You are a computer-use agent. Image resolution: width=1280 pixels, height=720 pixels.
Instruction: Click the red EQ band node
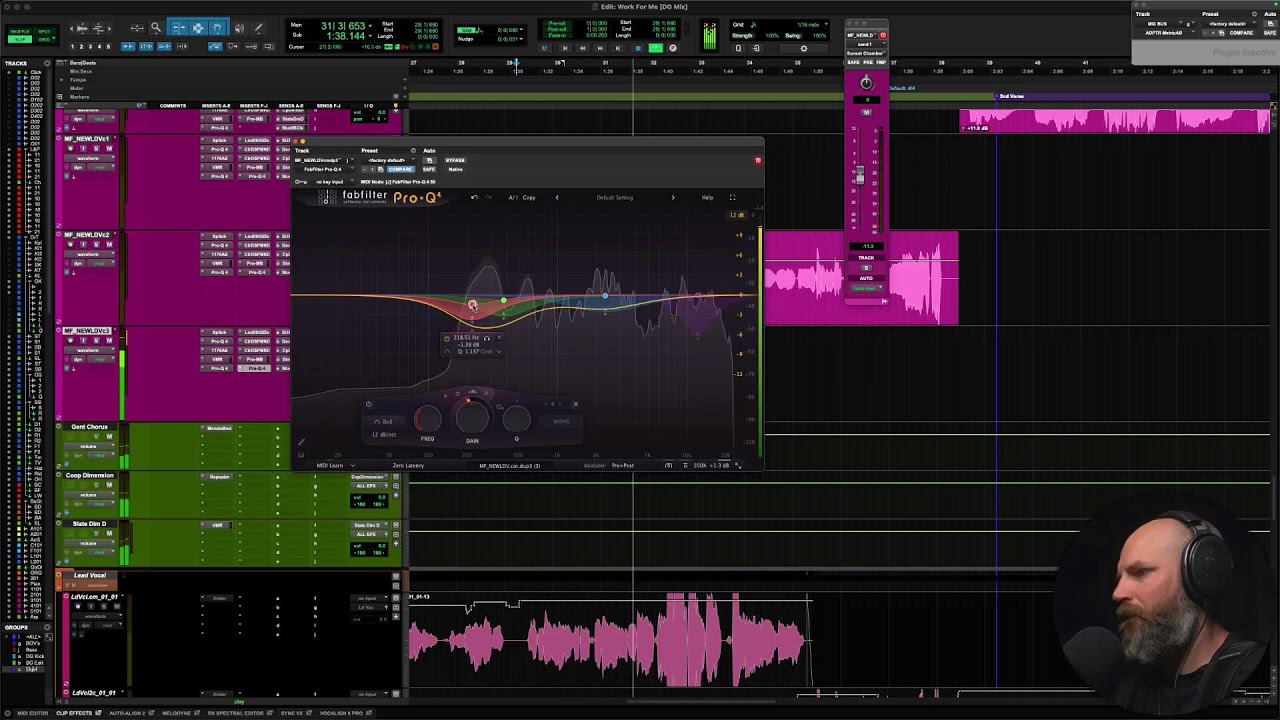(472, 305)
